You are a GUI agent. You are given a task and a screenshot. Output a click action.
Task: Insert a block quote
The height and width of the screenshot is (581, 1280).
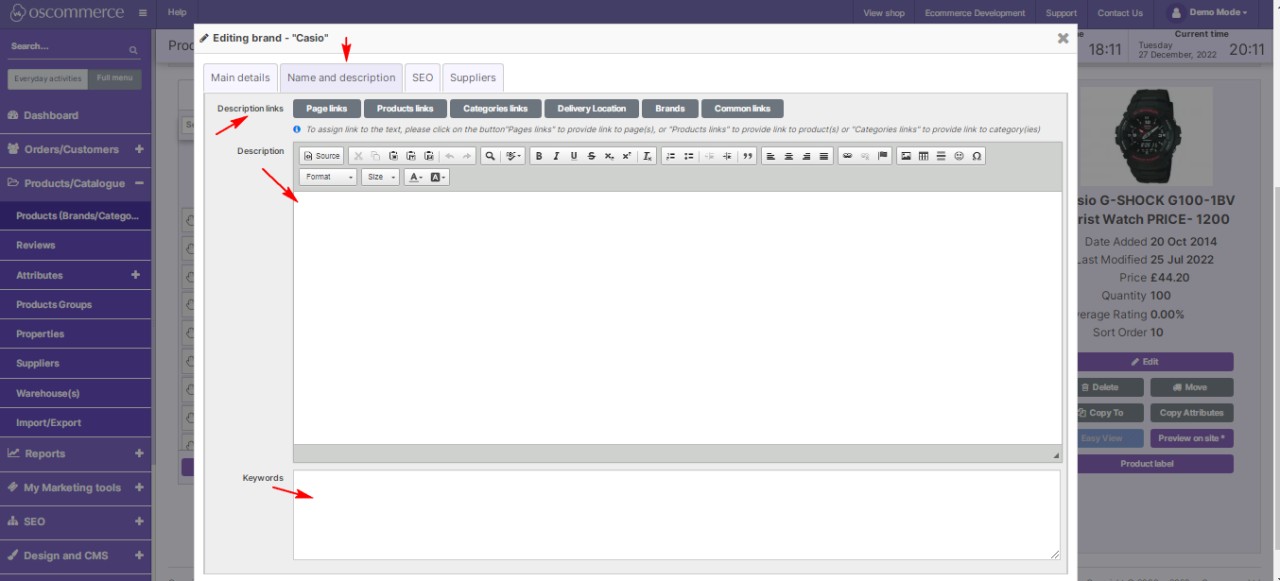(748, 156)
